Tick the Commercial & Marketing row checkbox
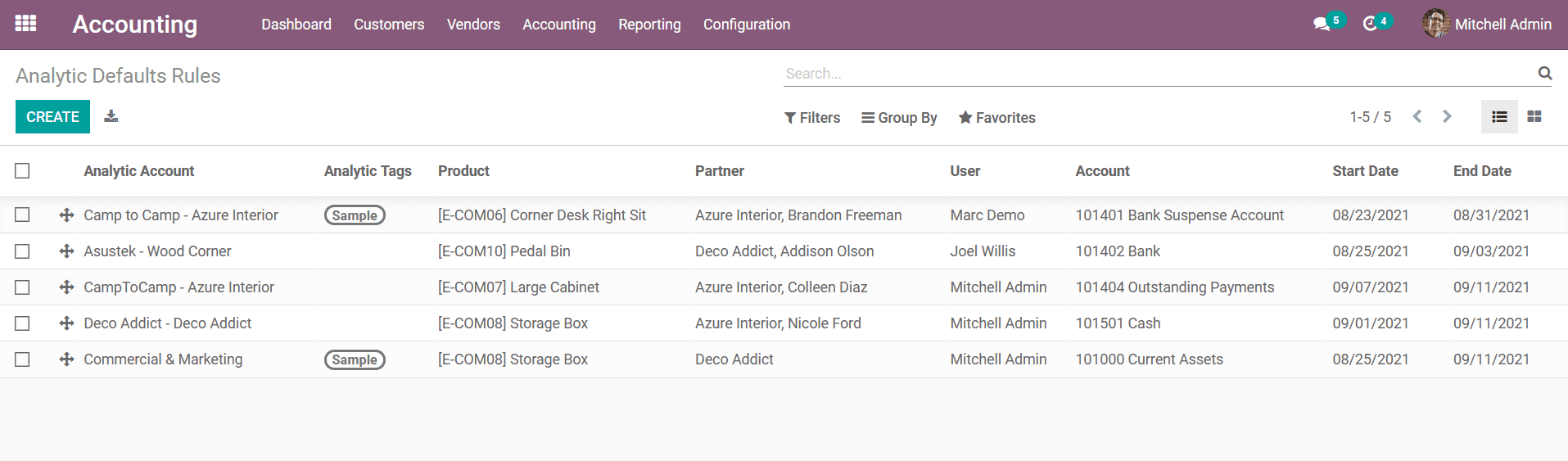Screen dimensions: 1568x461 [22, 359]
